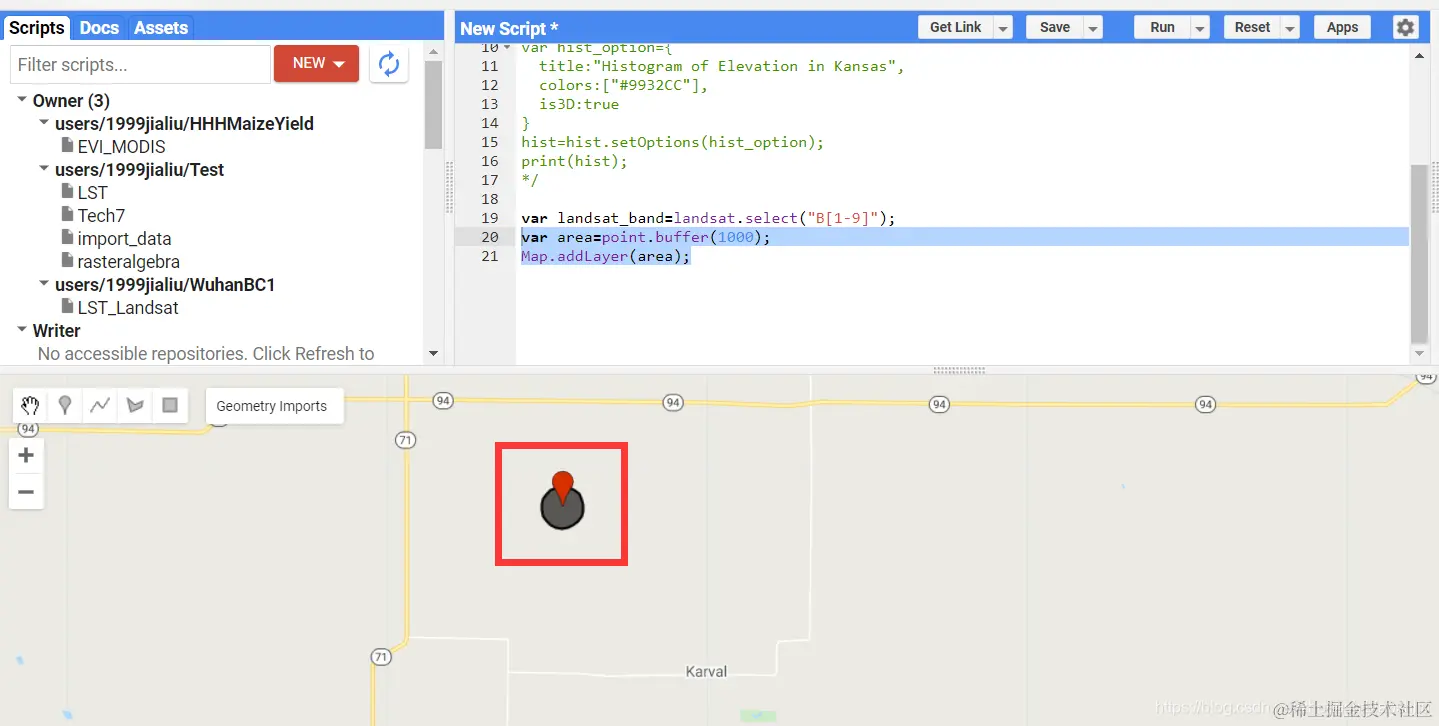Collapse users/1999jialiu/Test repository

pos(44,169)
